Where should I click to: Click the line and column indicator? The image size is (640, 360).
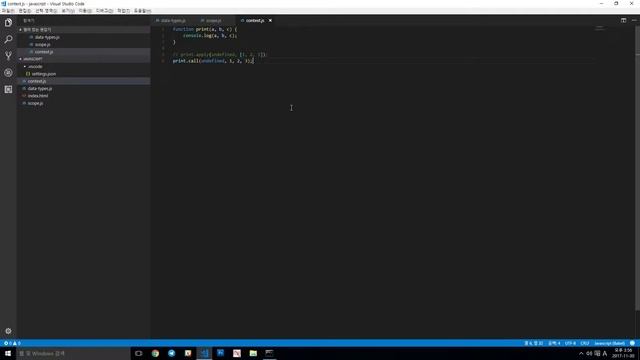[533, 343]
